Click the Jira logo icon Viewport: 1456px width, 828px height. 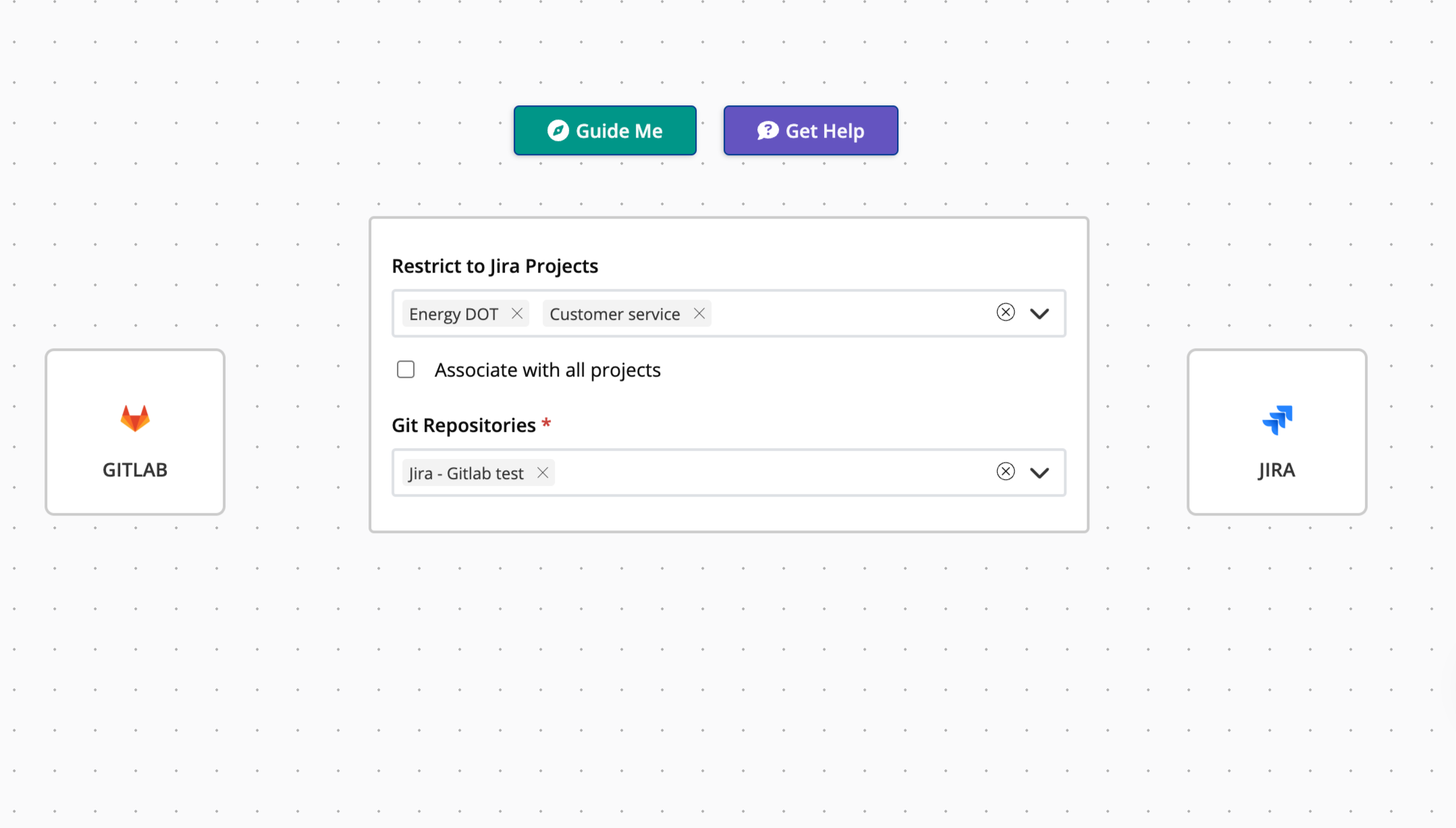click(x=1277, y=420)
